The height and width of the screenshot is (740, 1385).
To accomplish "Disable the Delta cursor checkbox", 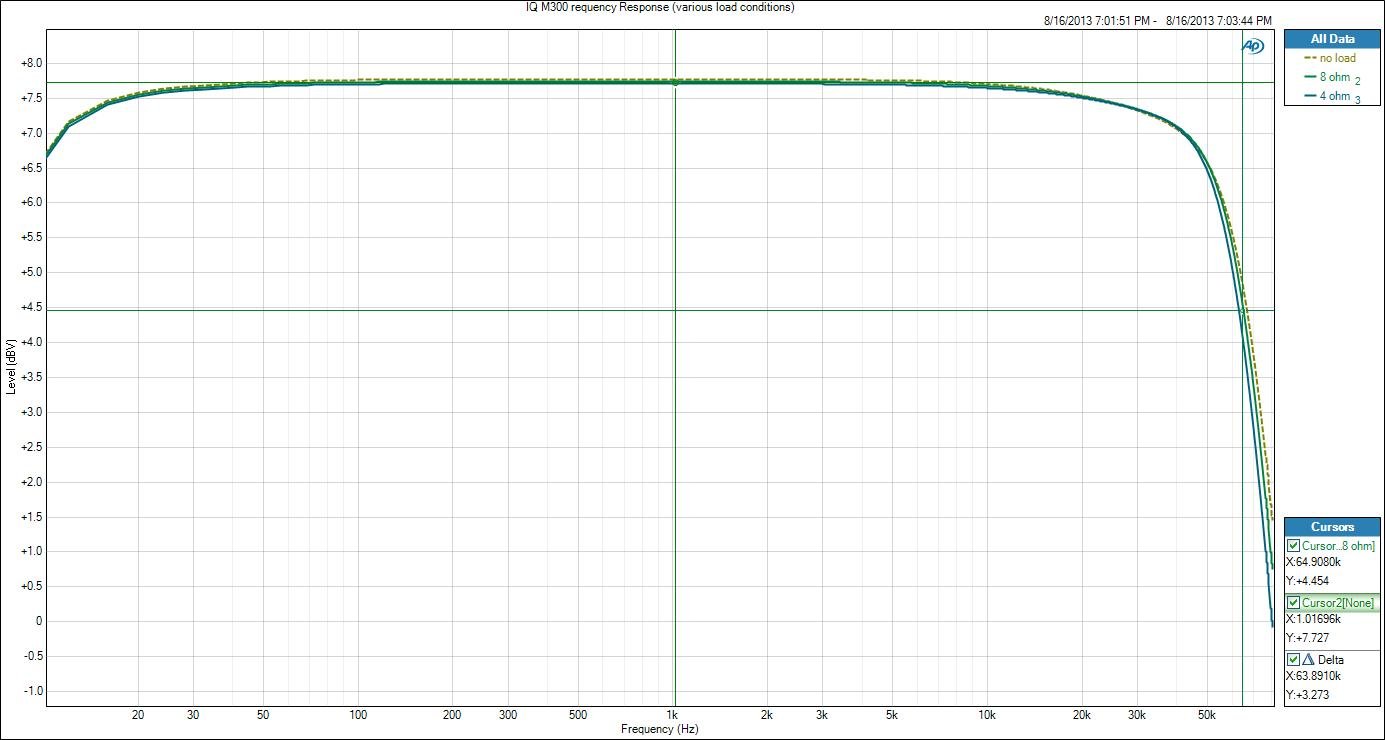I will tap(1294, 660).
